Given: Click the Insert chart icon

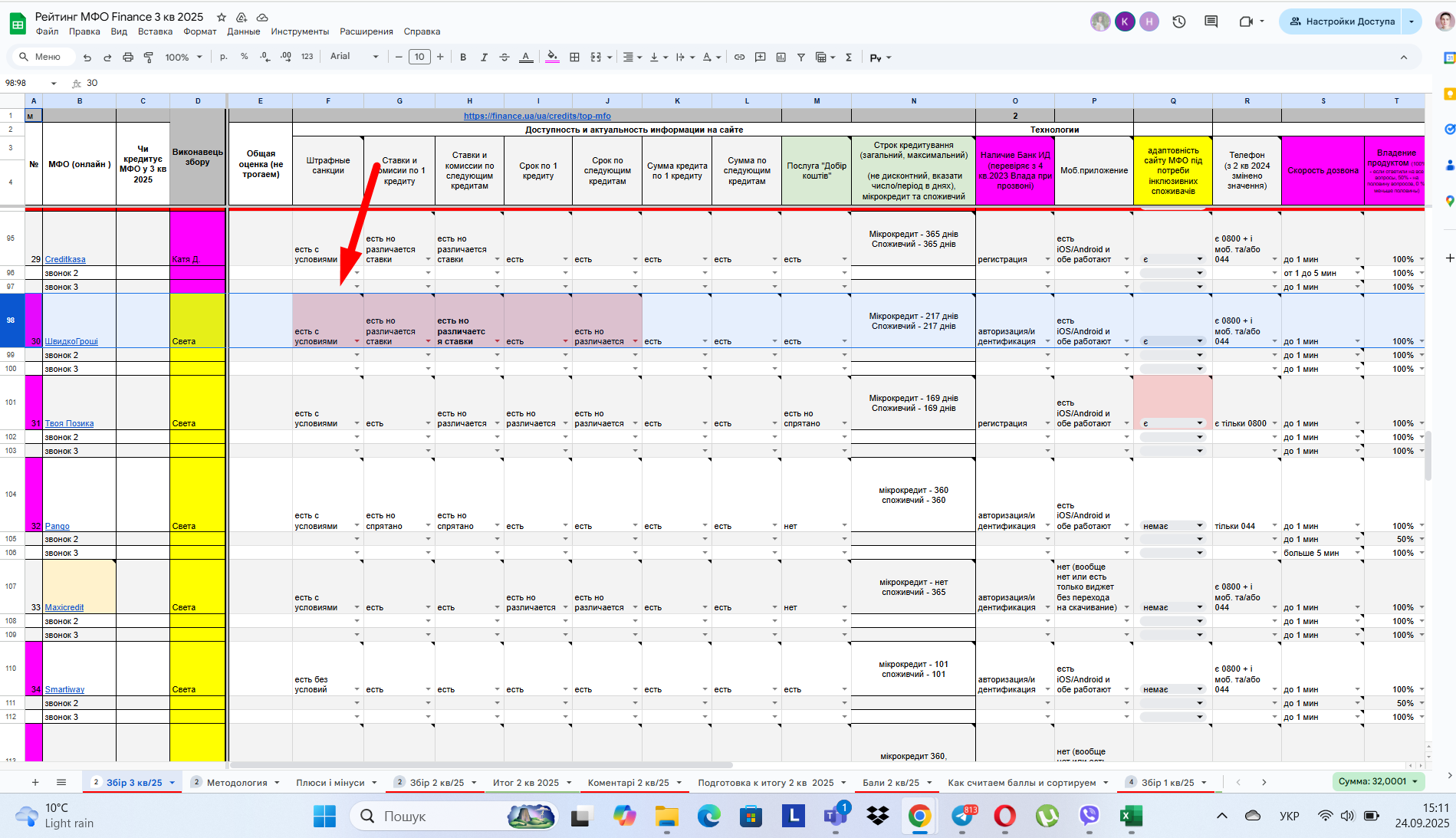Looking at the screenshot, I should [x=781, y=58].
